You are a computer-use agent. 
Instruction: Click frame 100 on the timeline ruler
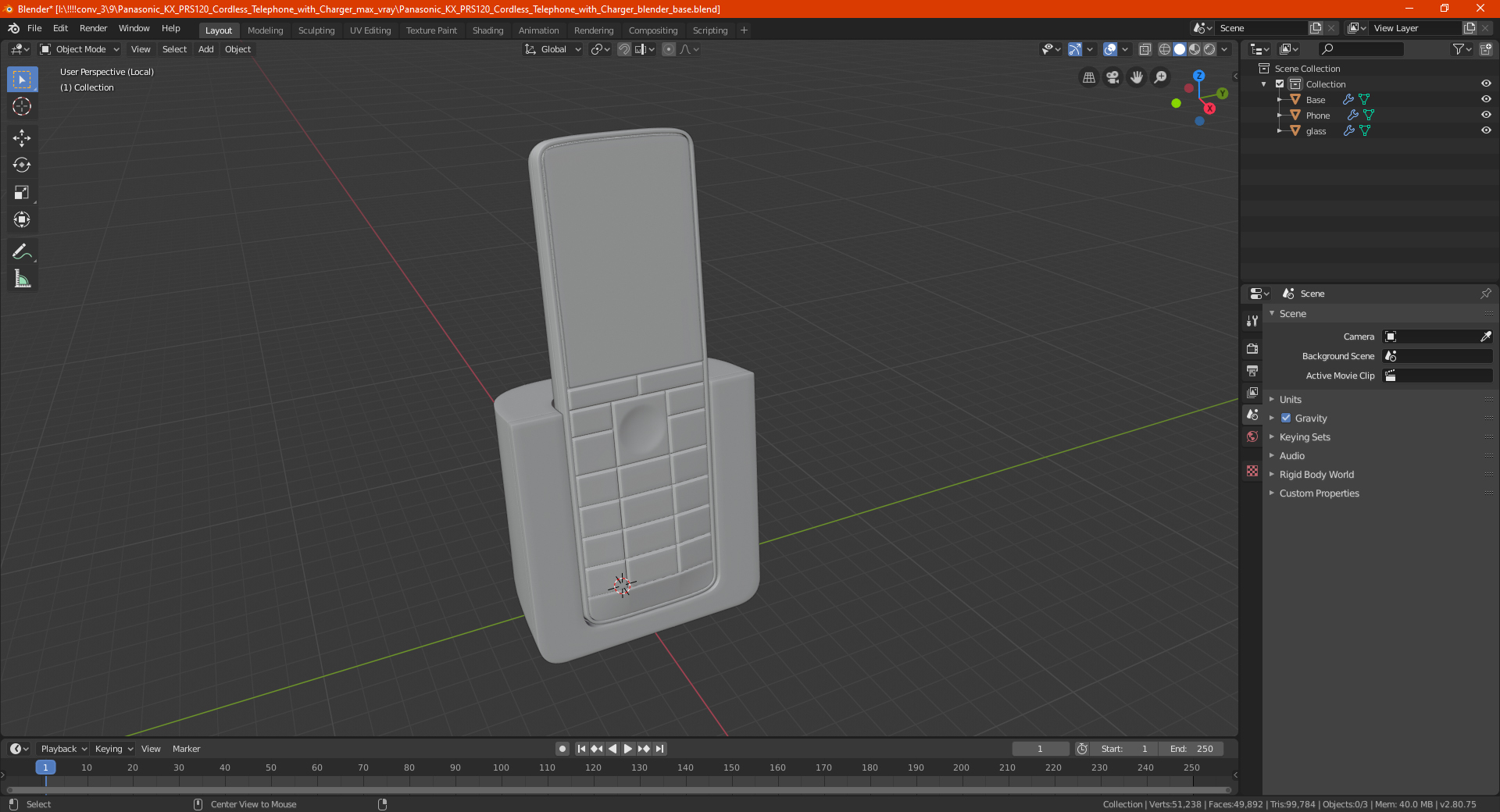coord(501,767)
